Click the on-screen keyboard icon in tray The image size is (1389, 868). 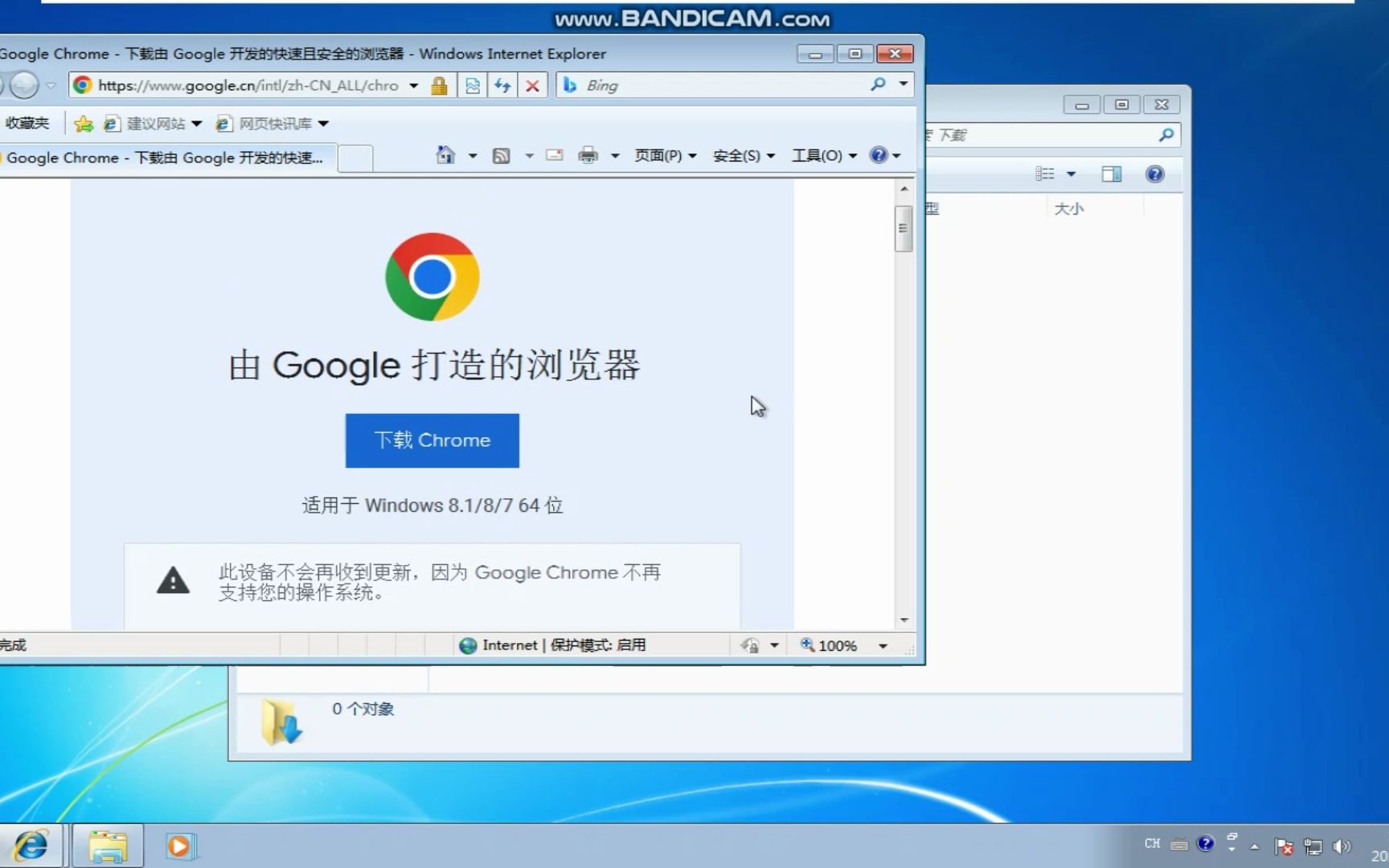1179,845
